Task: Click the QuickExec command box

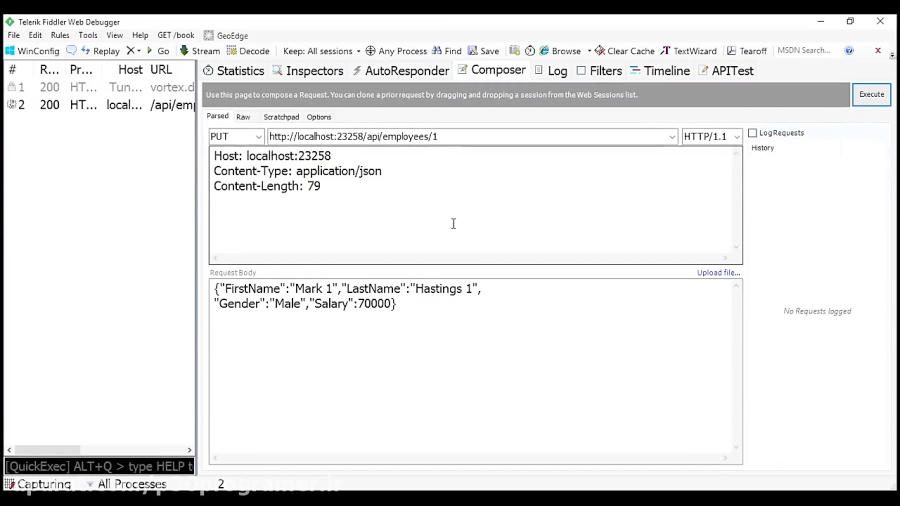Action: coord(99,466)
